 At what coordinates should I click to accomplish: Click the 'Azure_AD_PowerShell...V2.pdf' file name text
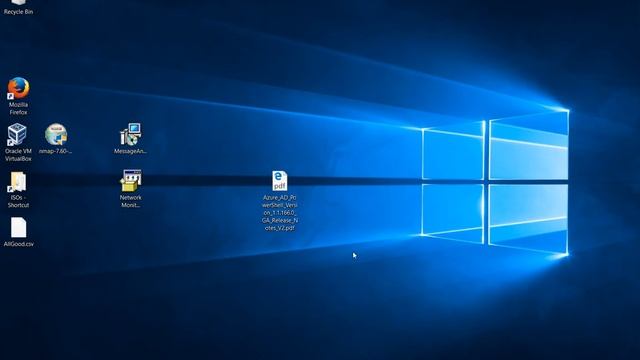(280, 213)
